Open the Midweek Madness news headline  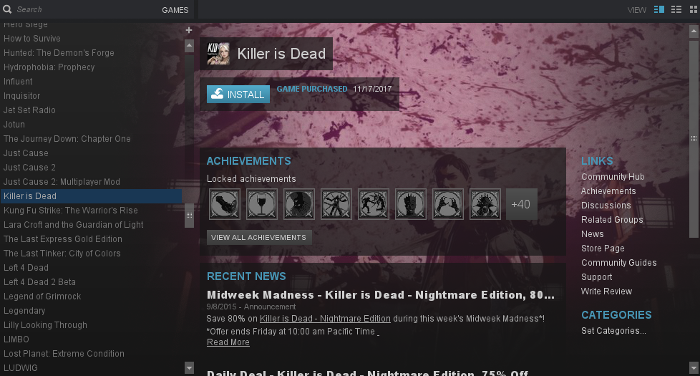(x=380, y=295)
